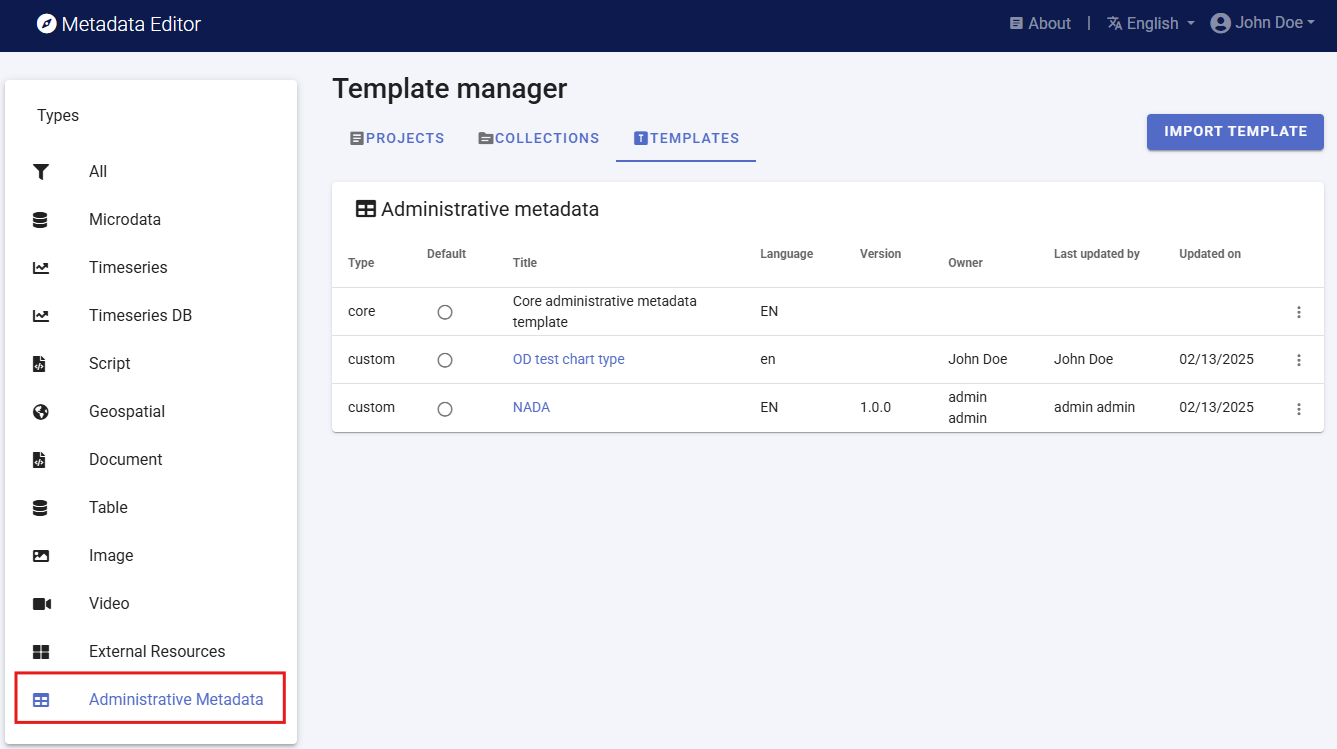The image size is (1337, 749).
Task: Set Core administrative template as default
Action: [445, 312]
